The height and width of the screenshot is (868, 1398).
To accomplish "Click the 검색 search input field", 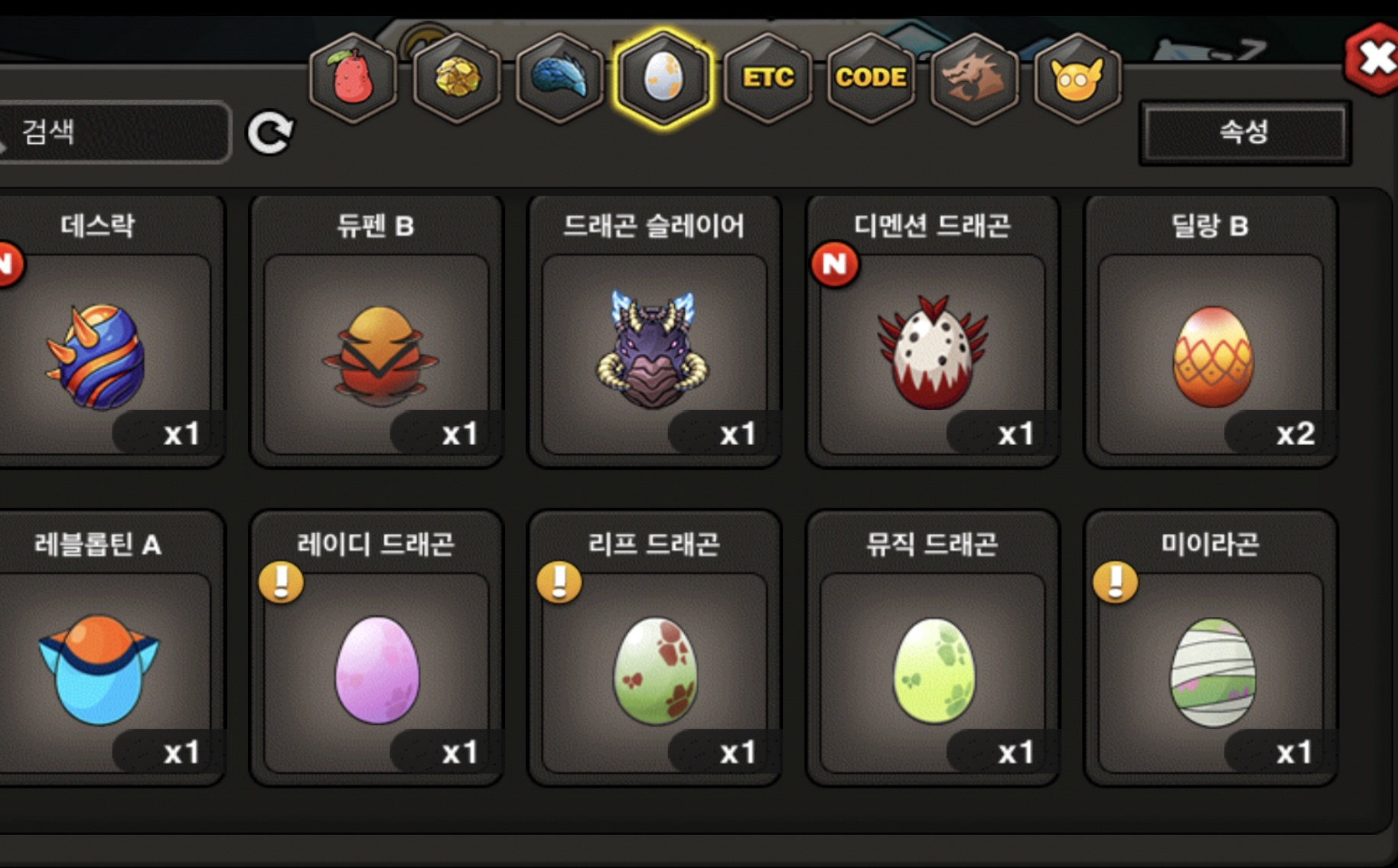I will tap(115, 132).
